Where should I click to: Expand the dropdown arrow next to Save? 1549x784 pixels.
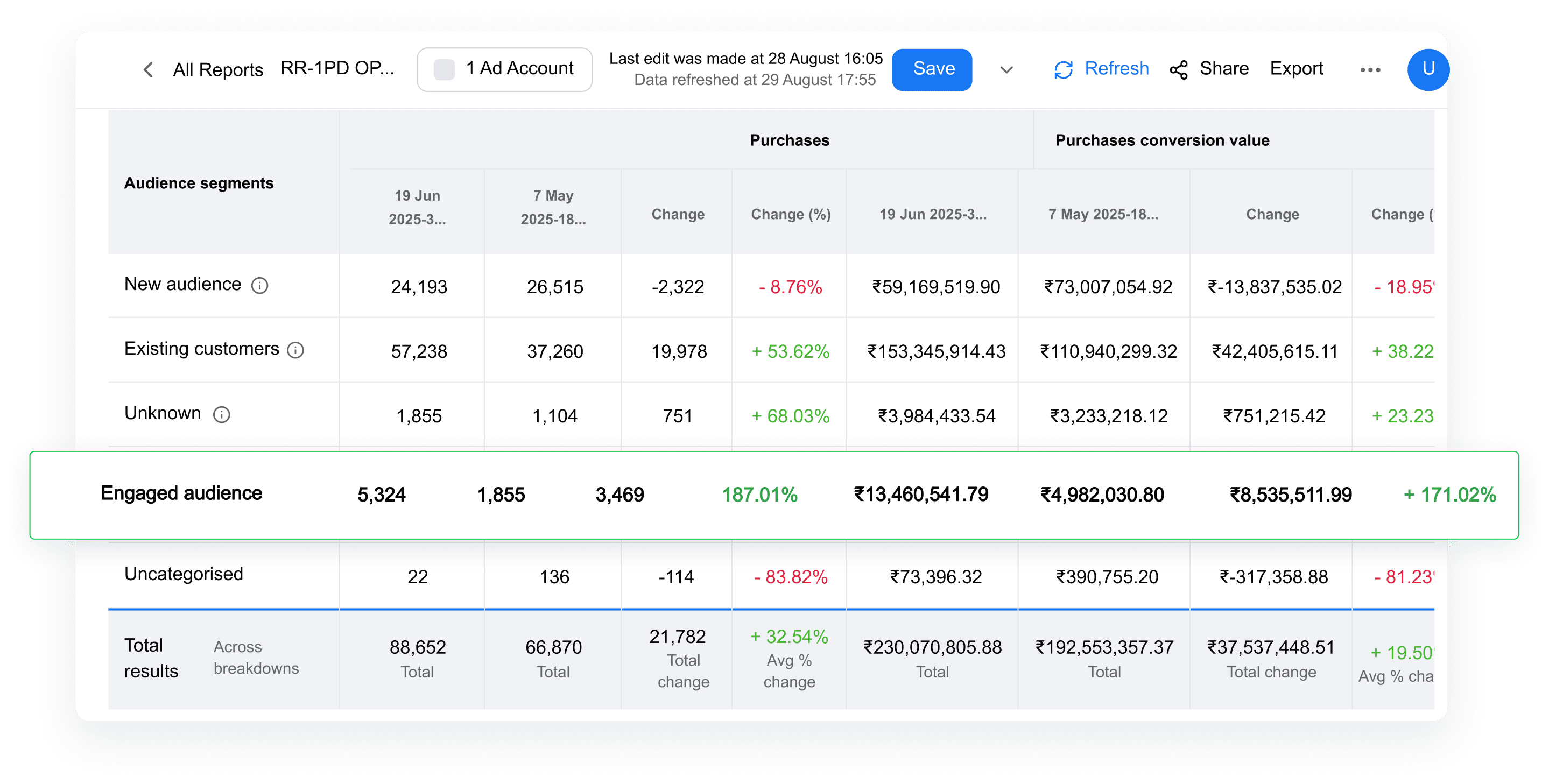[x=1006, y=70]
